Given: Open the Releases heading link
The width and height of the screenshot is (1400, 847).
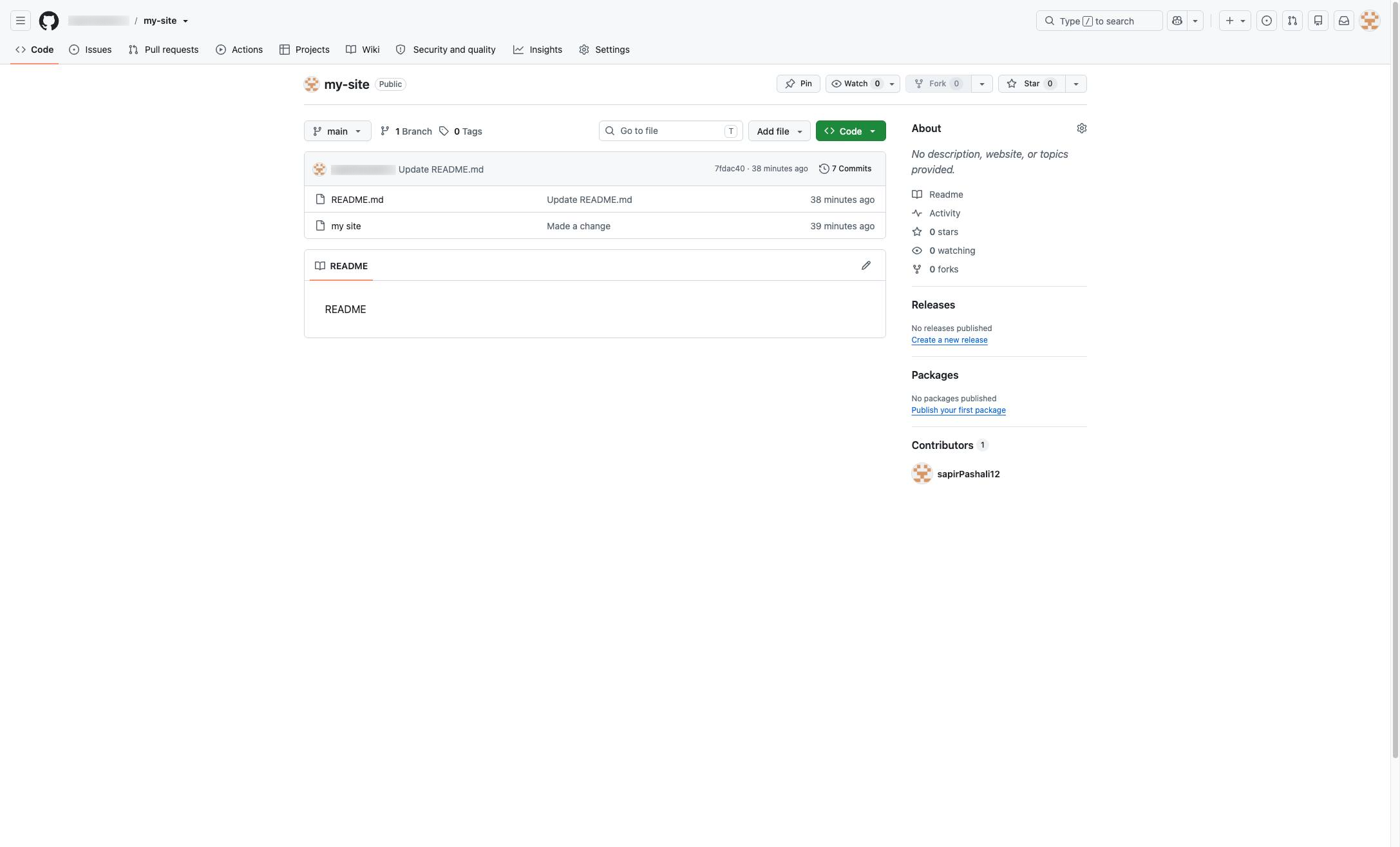Looking at the screenshot, I should pos(933,305).
